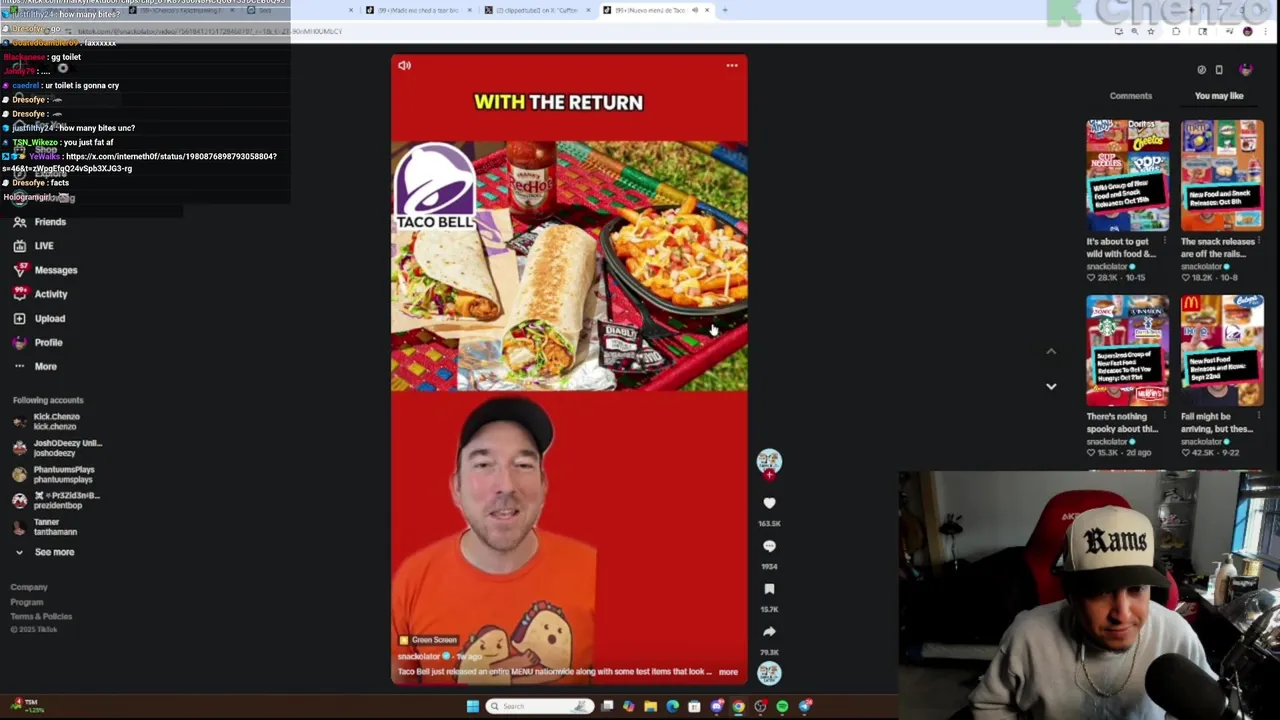Click the Company footer link
Viewport: 1280px width, 720px height.
click(29, 587)
